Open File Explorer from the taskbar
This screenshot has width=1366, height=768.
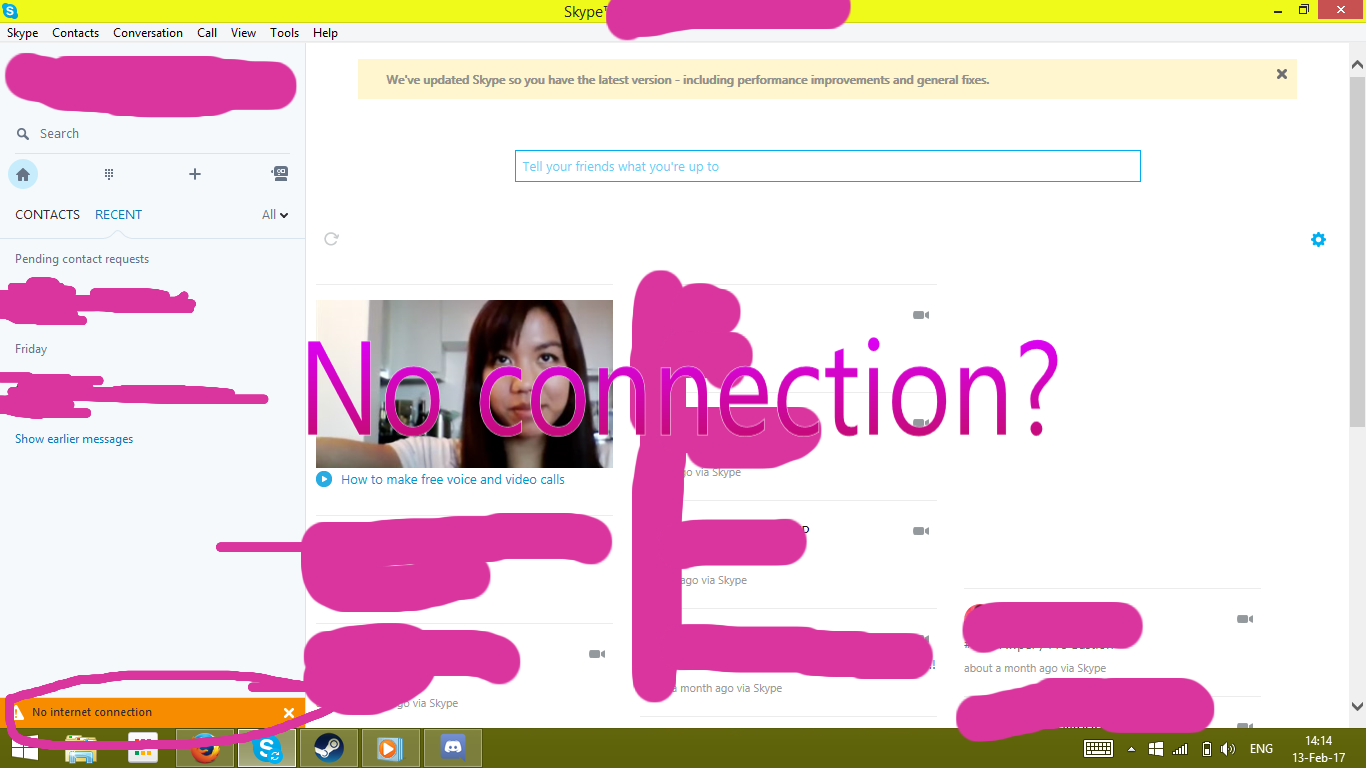(x=81, y=748)
